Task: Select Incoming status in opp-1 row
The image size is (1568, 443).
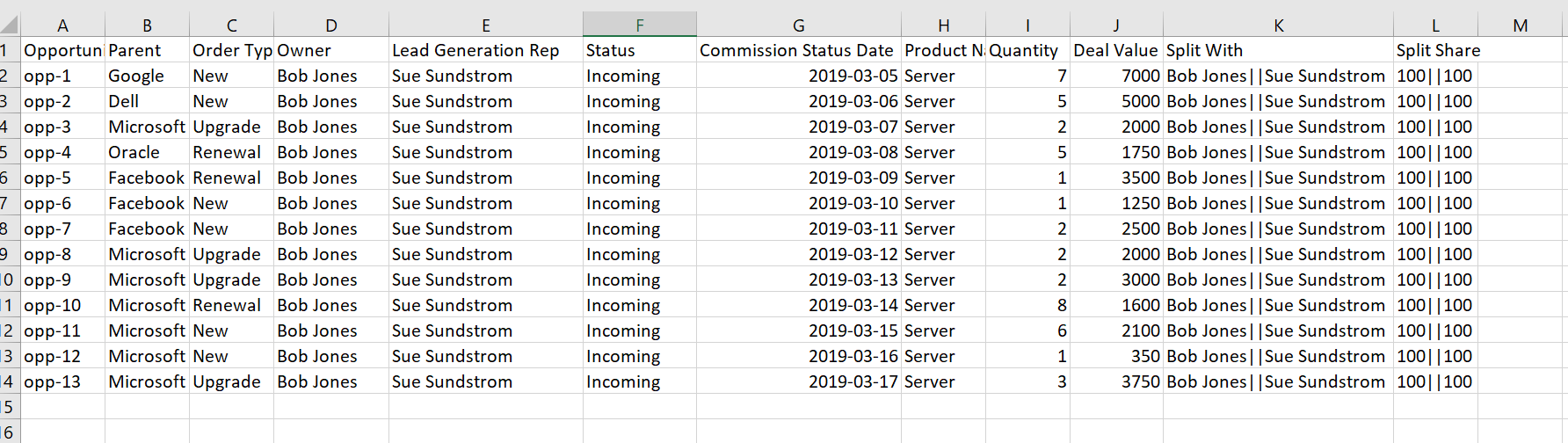Action: [x=640, y=76]
